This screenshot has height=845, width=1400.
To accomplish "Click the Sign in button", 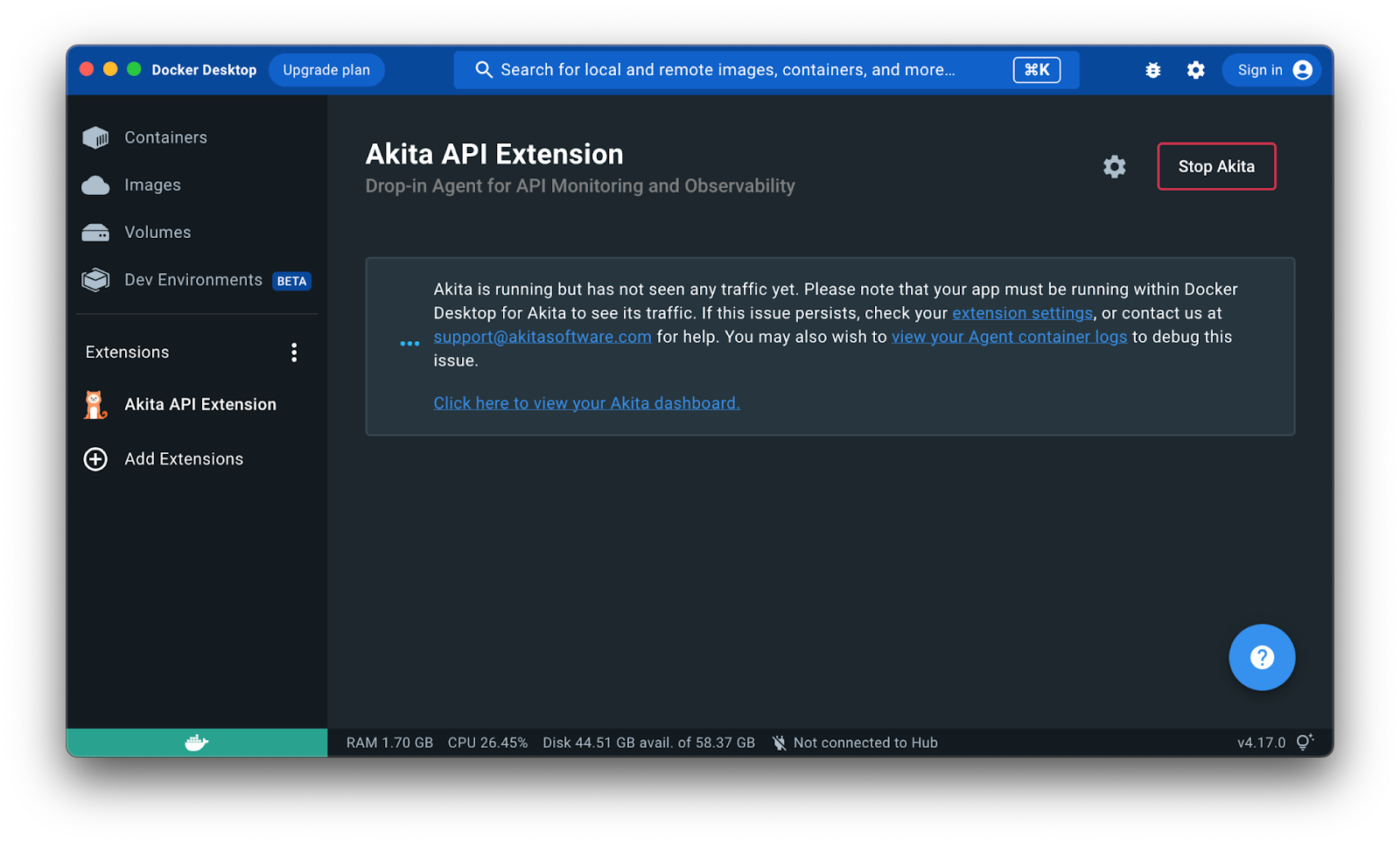I will [1271, 70].
